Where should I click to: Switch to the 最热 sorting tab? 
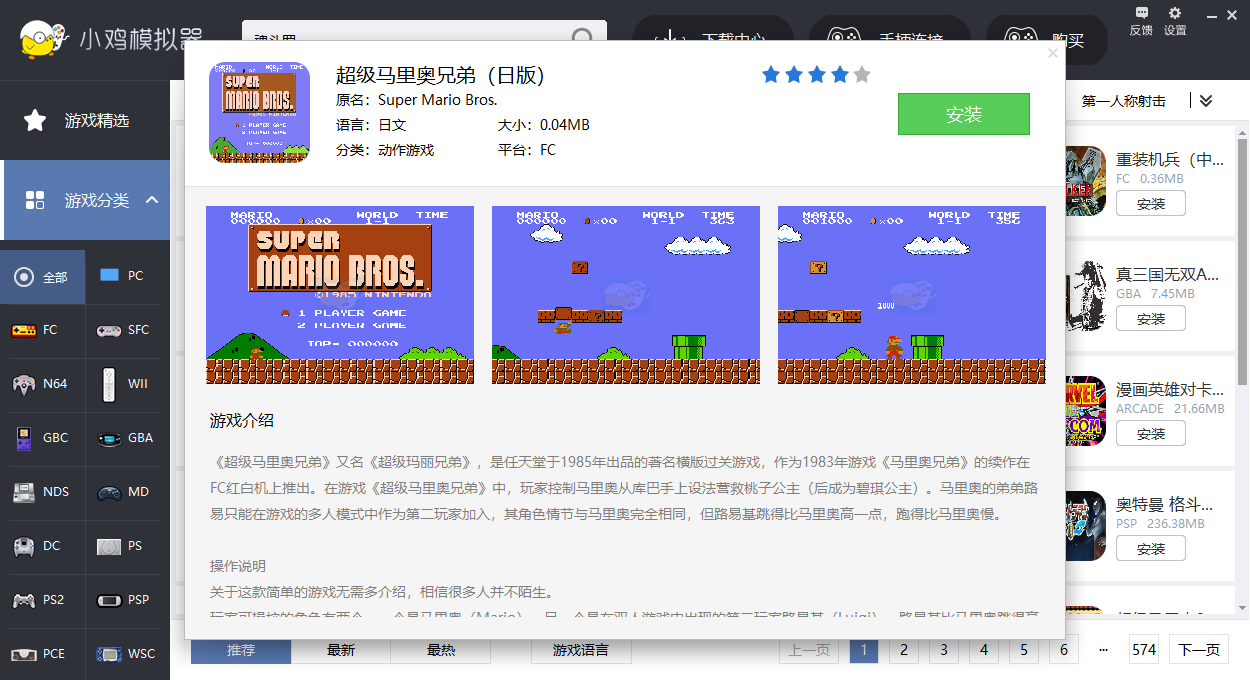point(441,650)
